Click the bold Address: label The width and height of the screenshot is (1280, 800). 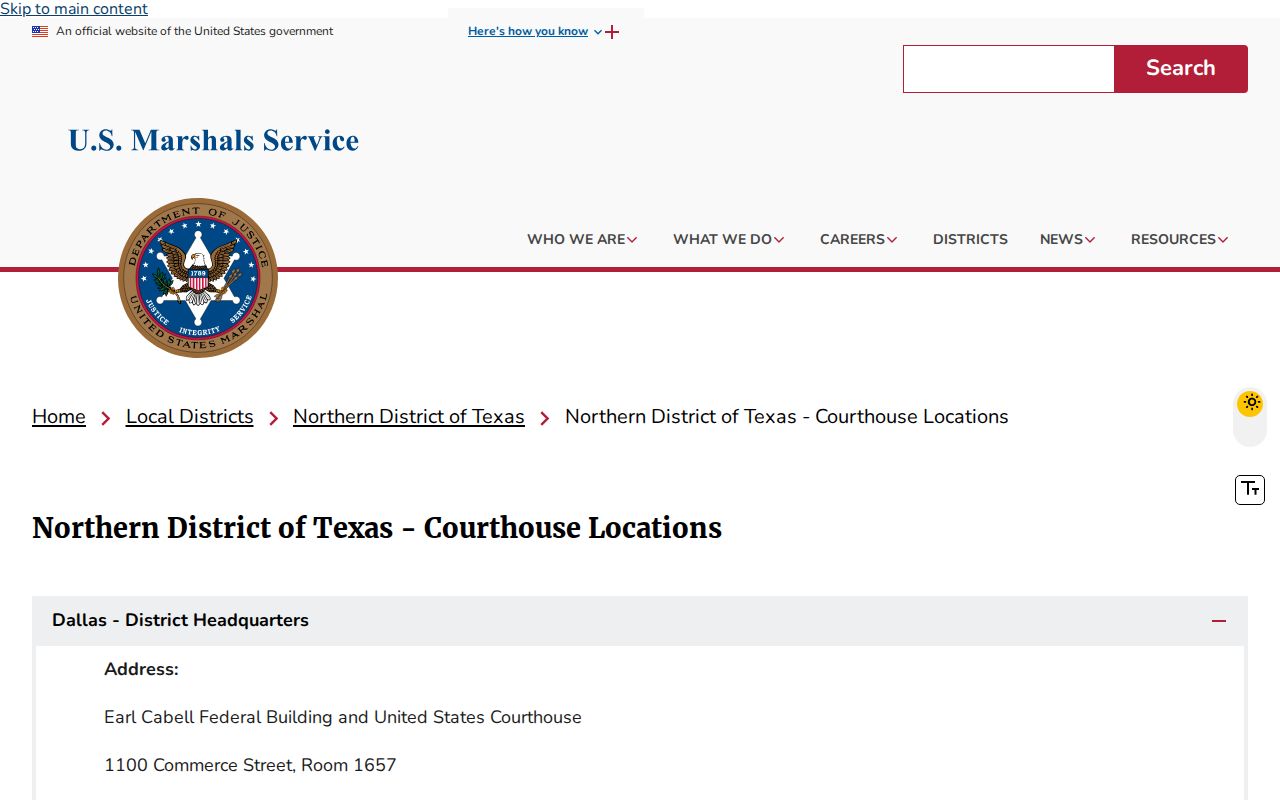(x=141, y=669)
